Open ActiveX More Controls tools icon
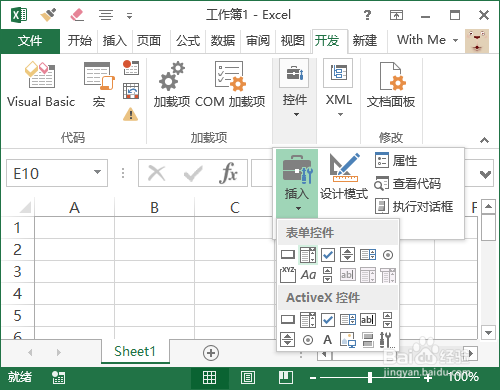The width and height of the screenshot is (500, 390). pos(387,340)
